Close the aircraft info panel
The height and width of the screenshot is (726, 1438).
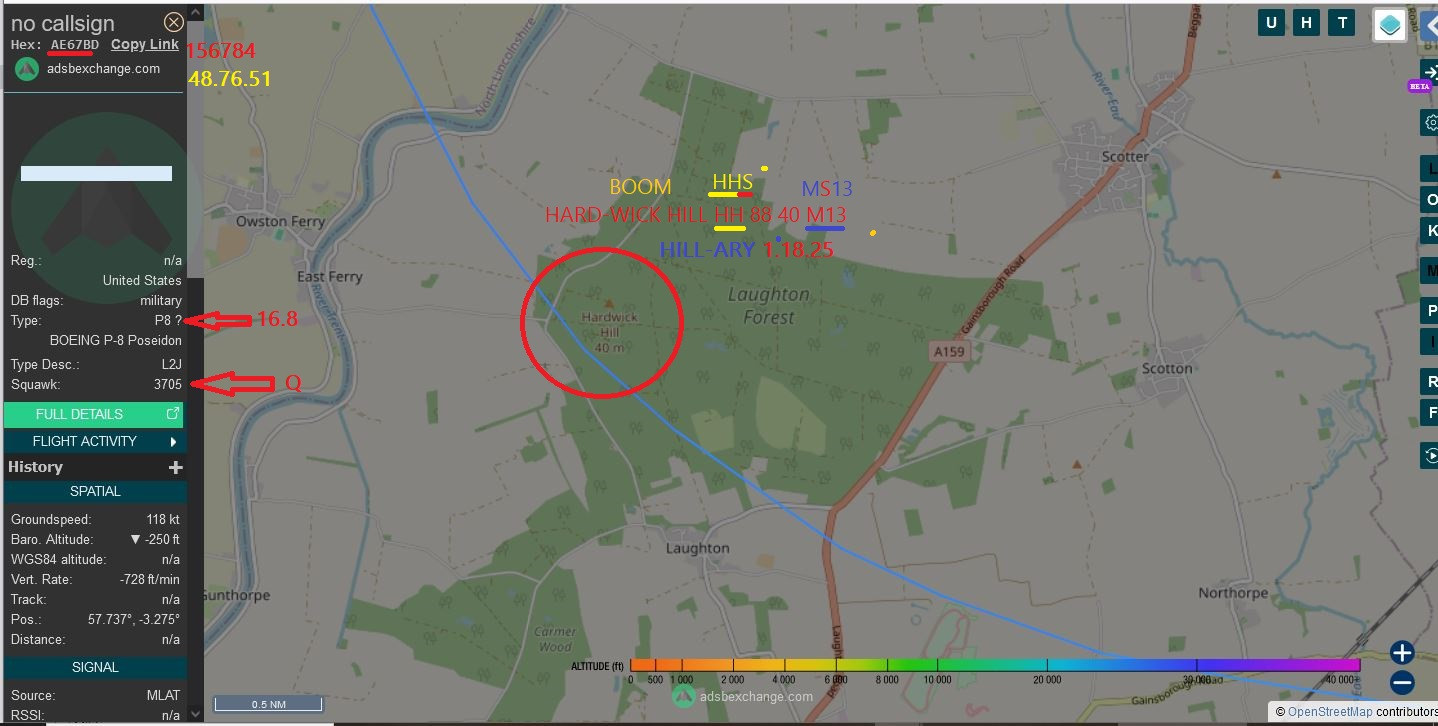tap(174, 22)
